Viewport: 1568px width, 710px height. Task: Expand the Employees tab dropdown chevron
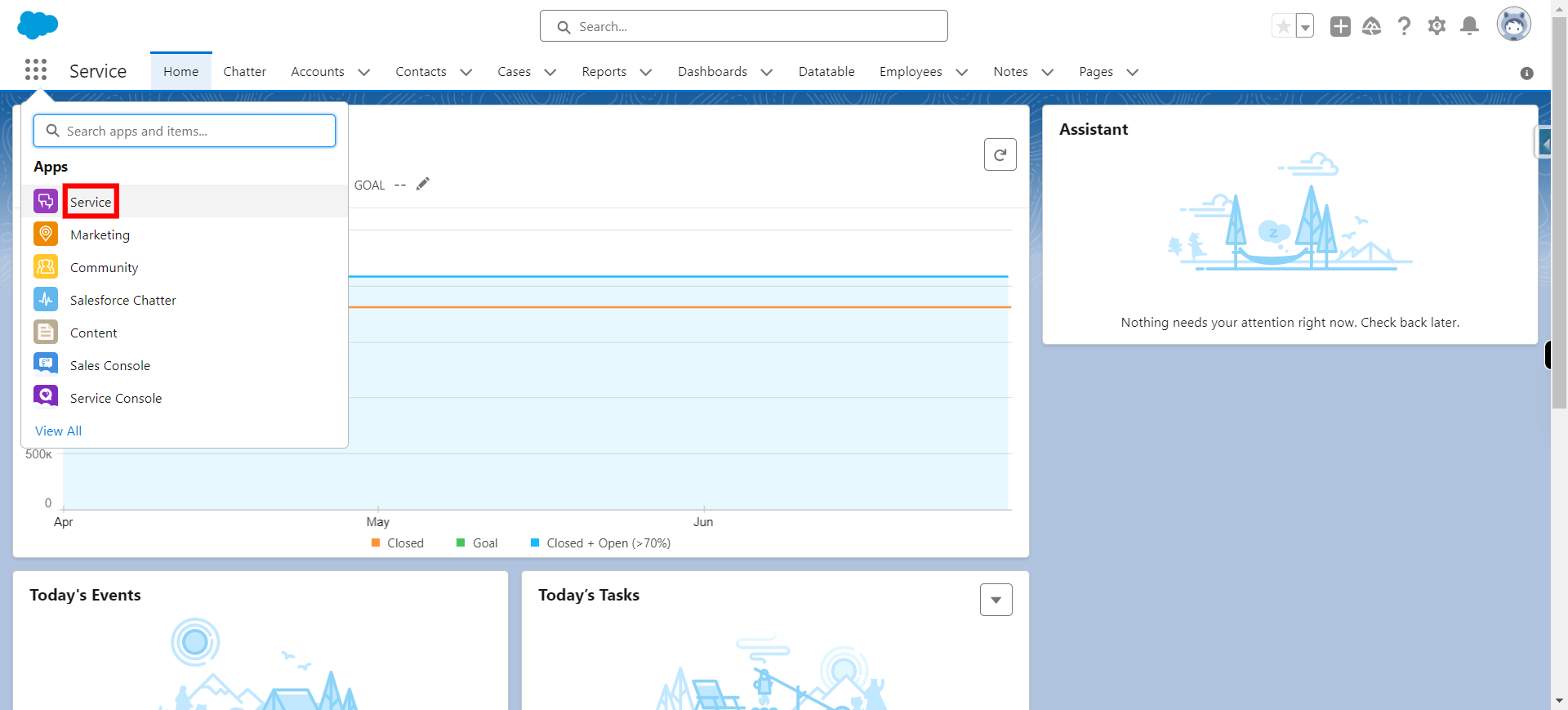[x=962, y=72]
